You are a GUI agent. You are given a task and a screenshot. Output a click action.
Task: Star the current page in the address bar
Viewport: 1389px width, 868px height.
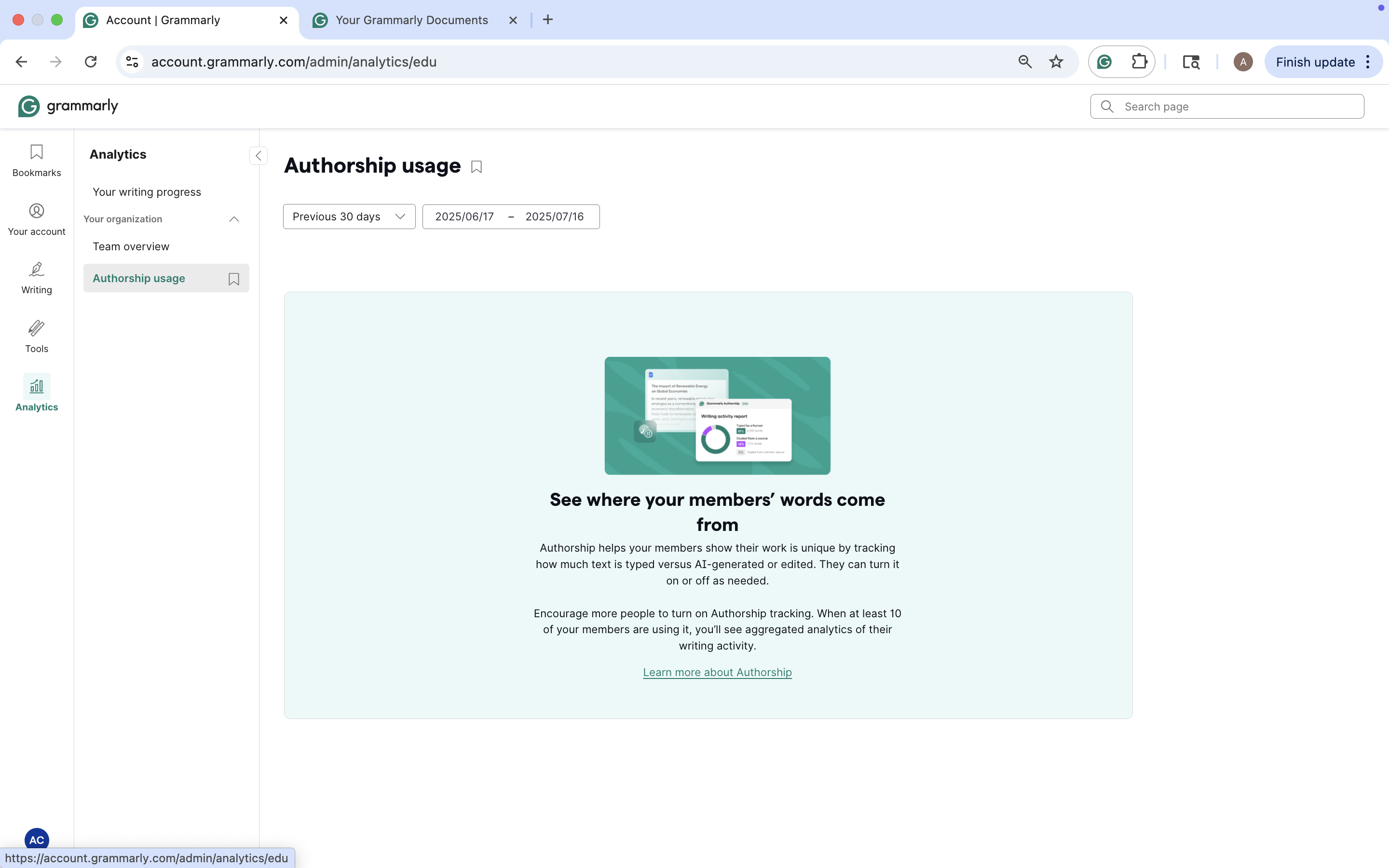point(1056,61)
